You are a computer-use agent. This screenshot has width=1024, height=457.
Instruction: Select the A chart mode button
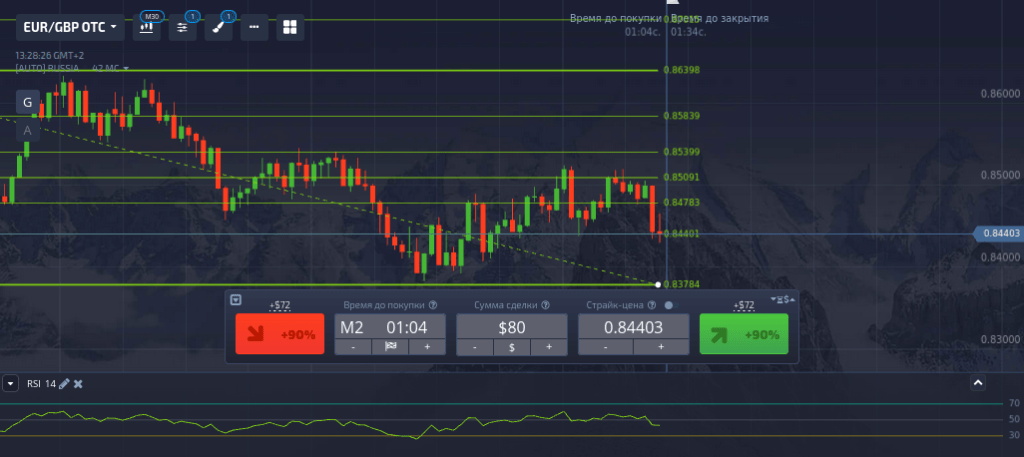coord(28,130)
